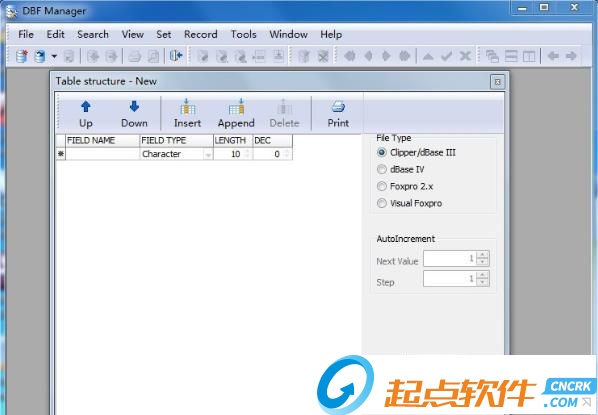Click the tile windows horizontally icon
598x415 pixels.
(x=511, y=56)
